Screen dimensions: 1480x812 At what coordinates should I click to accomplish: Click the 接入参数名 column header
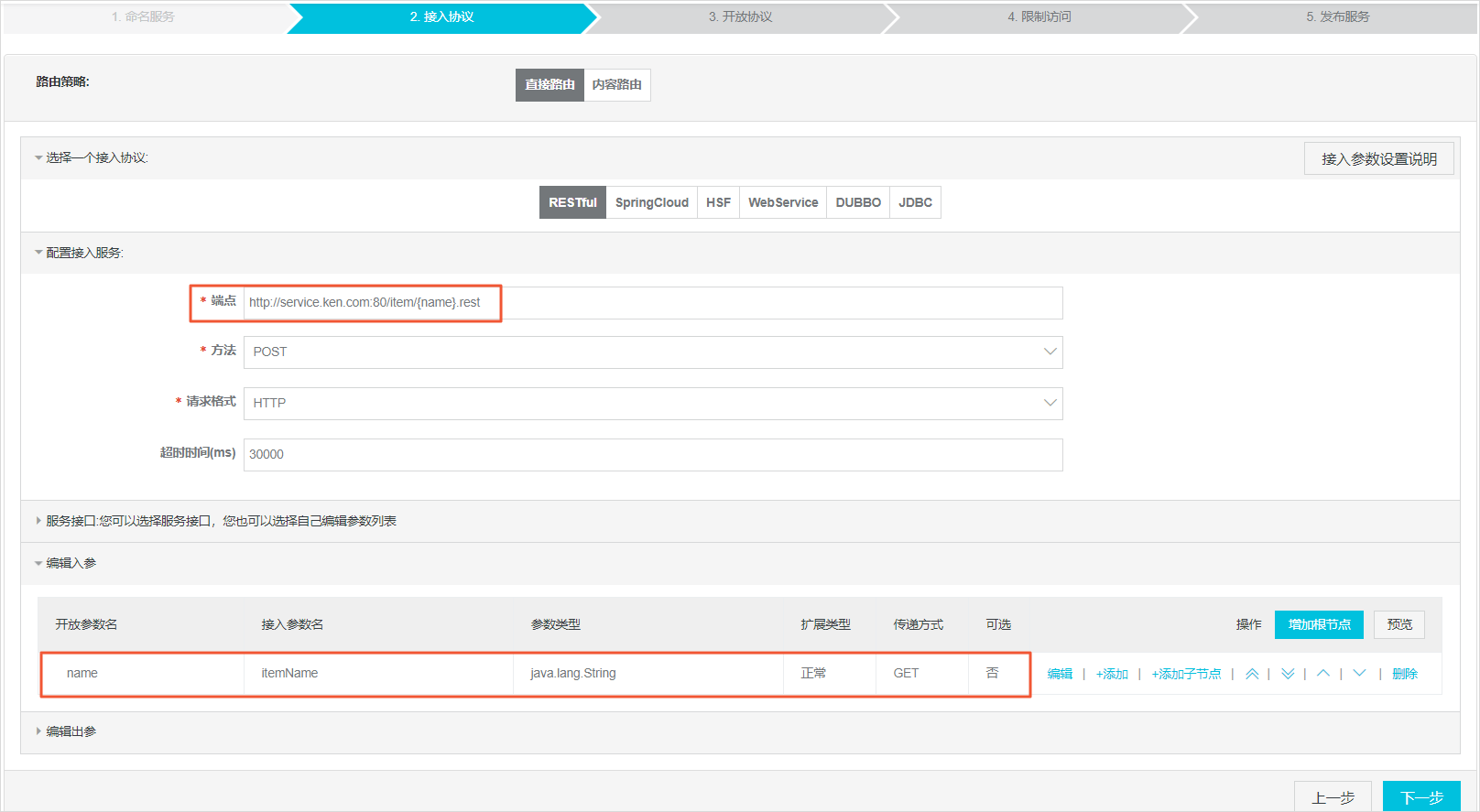(x=292, y=624)
